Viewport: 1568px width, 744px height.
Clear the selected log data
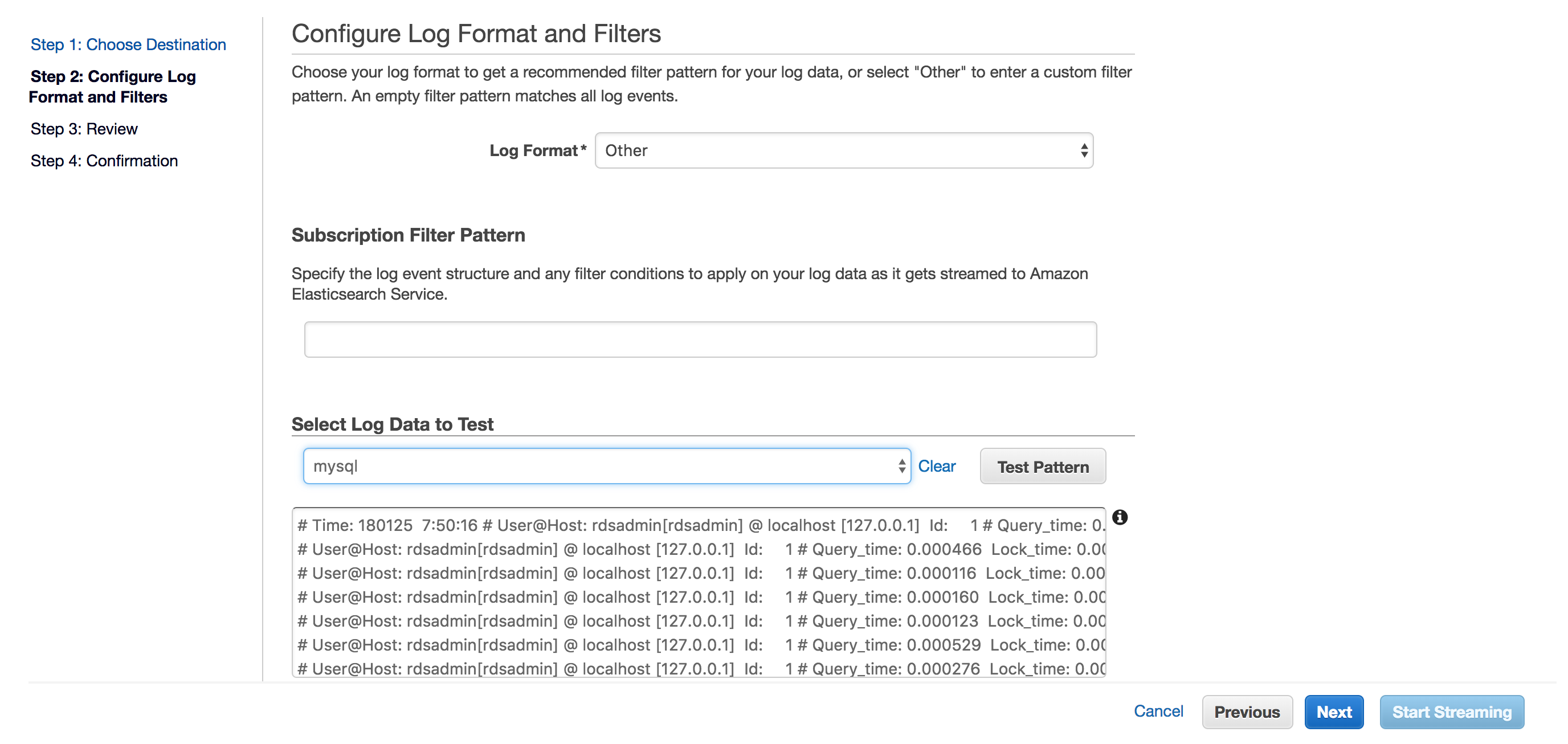click(x=936, y=467)
